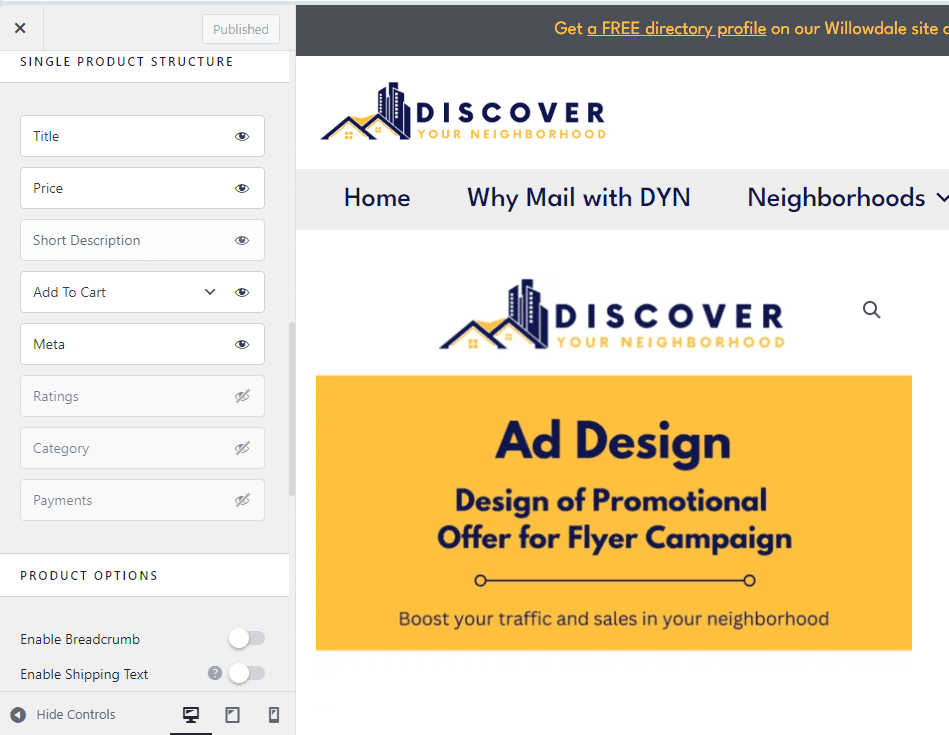Click the Hide Controls arrow icon
Image resolution: width=949 pixels, height=735 pixels.
18,715
